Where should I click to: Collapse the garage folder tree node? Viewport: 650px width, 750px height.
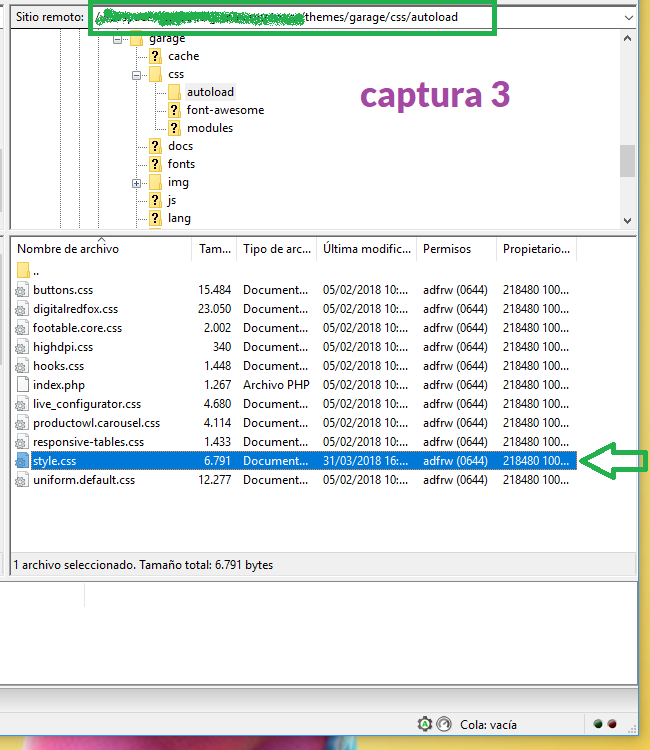tap(118, 39)
